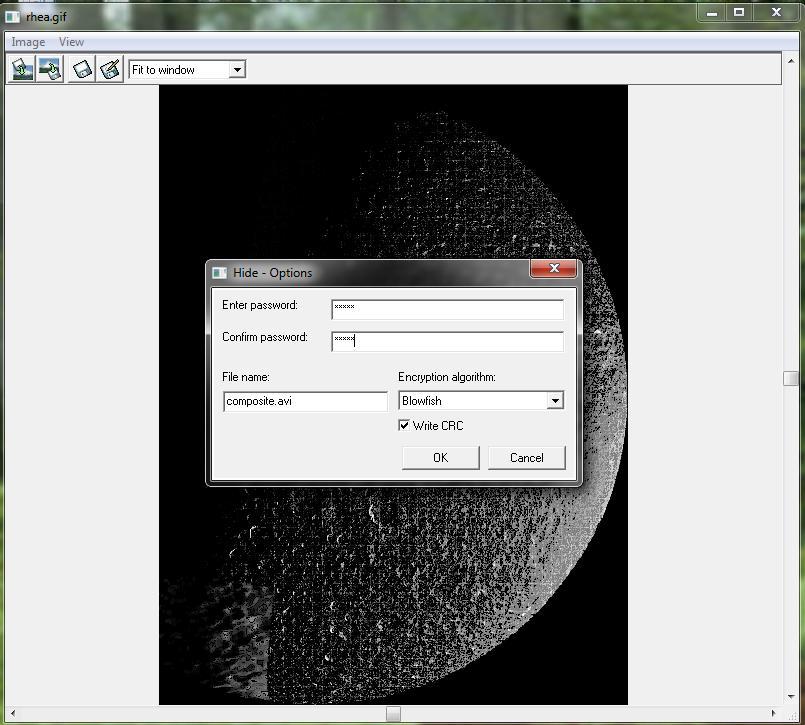Viewport: 805px width, 725px height.
Task: Click the File name field containing composite.avi
Action: click(x=305, y=401)
